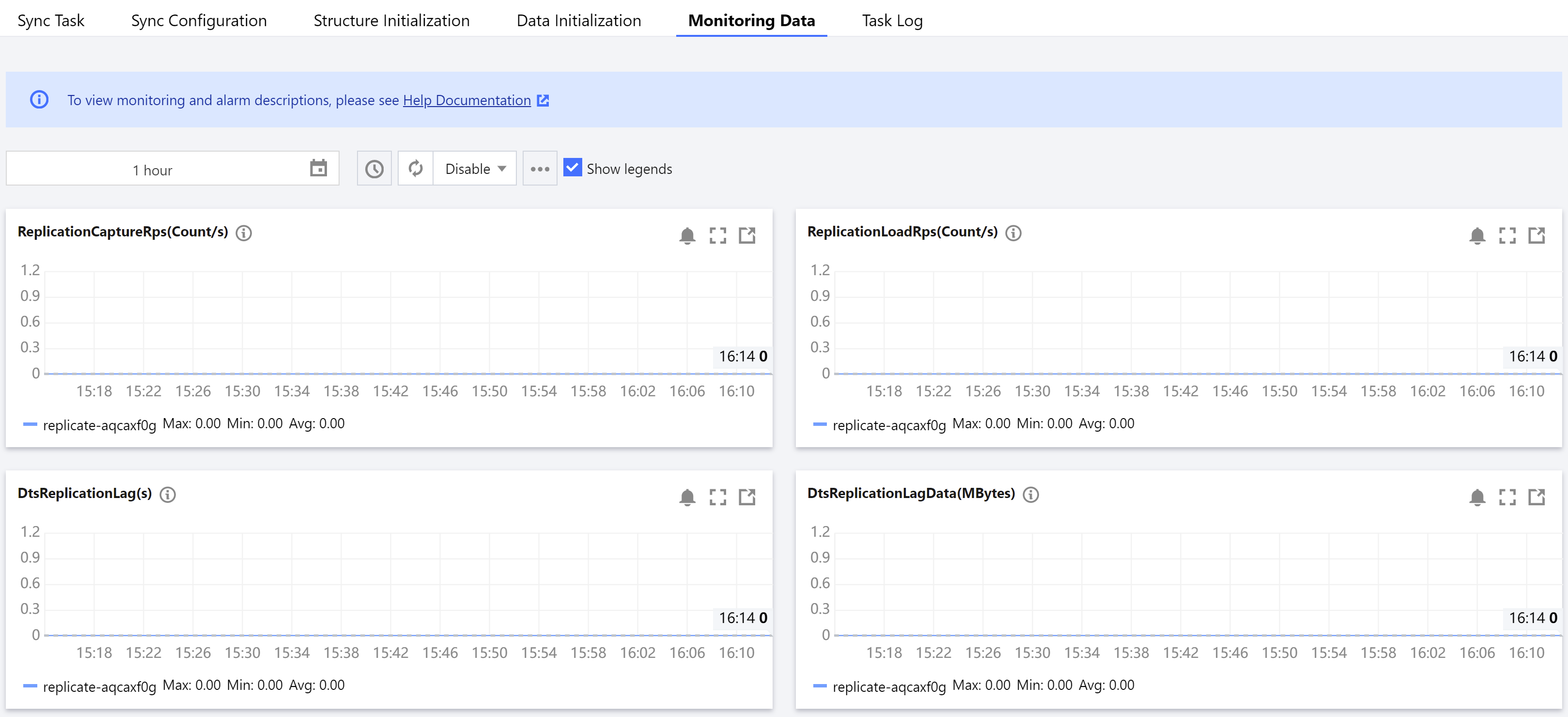Export the DtsReplicationLag chart
Screen dimensions: 1568x717
tap(746, 497)
